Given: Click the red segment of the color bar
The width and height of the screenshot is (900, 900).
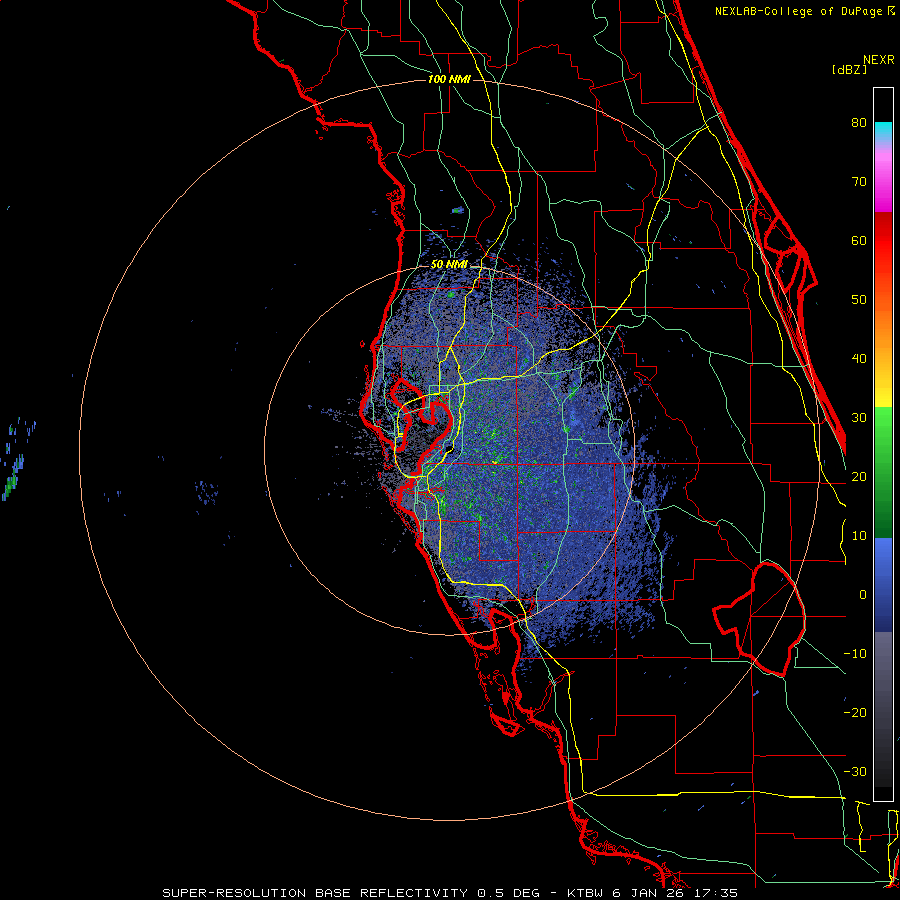Looking at the screenshot, I should point(883,241).
